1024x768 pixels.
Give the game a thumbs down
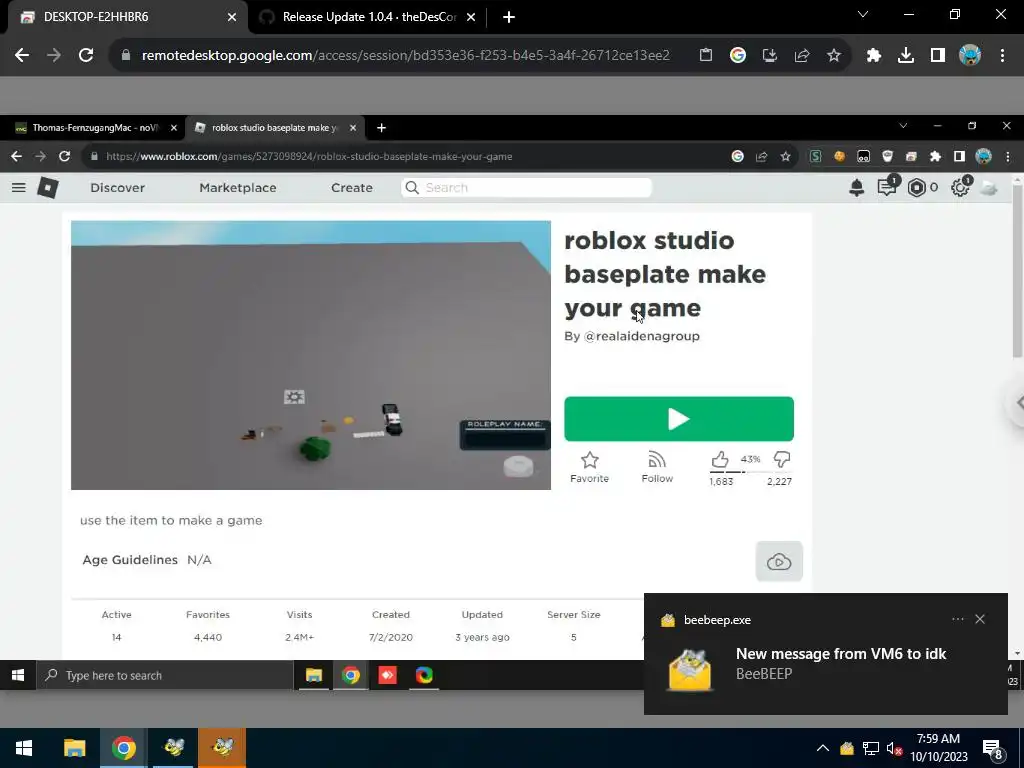coord(781,460)
